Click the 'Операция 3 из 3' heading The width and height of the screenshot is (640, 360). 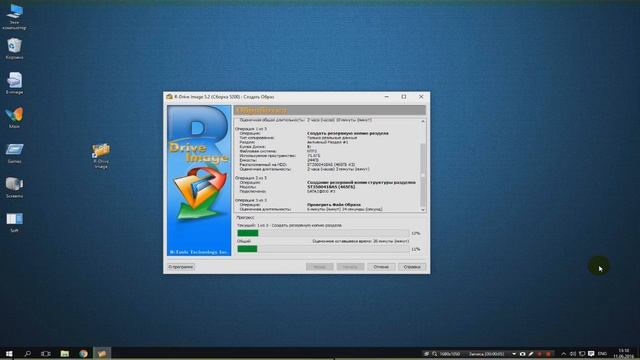coord(251,200)
